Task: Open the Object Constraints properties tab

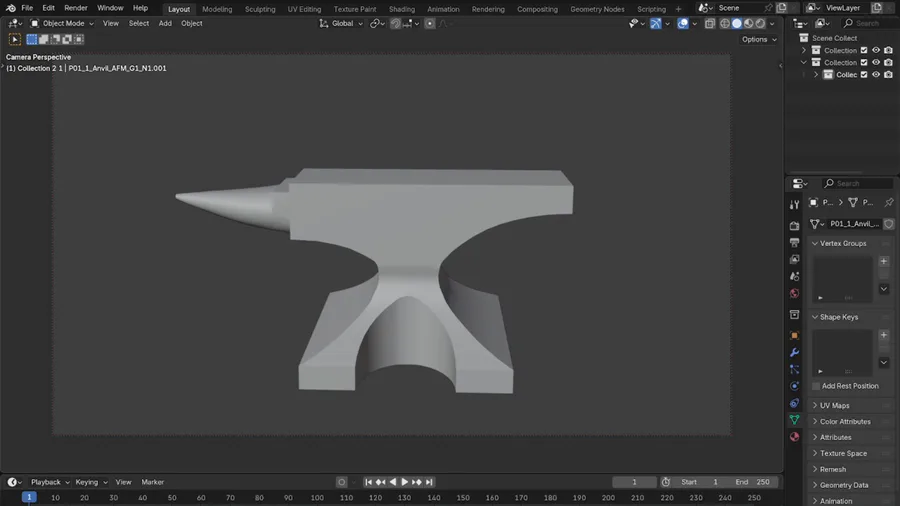Action: coord(794,403)
